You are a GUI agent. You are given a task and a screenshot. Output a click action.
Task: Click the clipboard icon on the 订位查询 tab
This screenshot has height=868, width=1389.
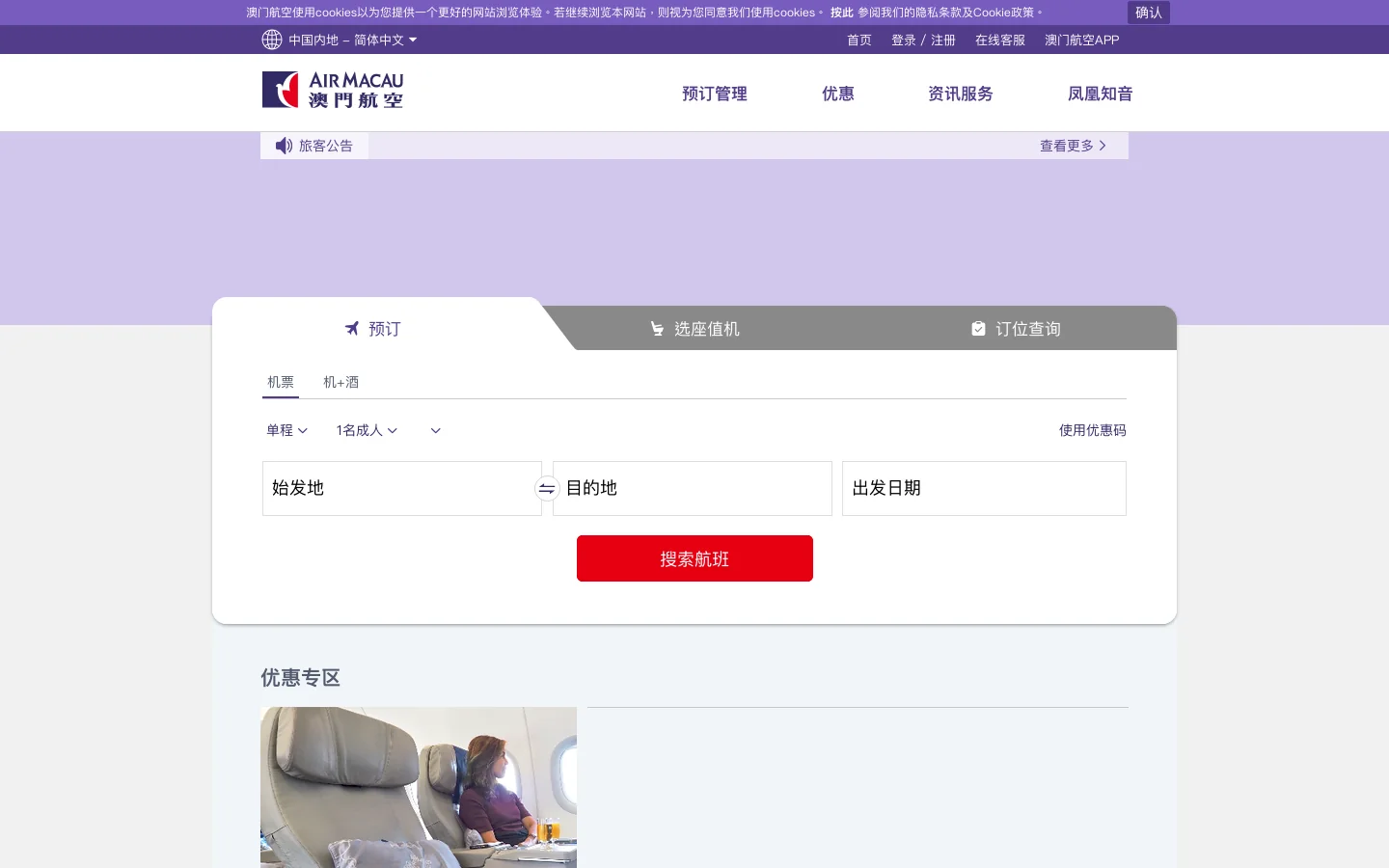(x=978, y=329)
